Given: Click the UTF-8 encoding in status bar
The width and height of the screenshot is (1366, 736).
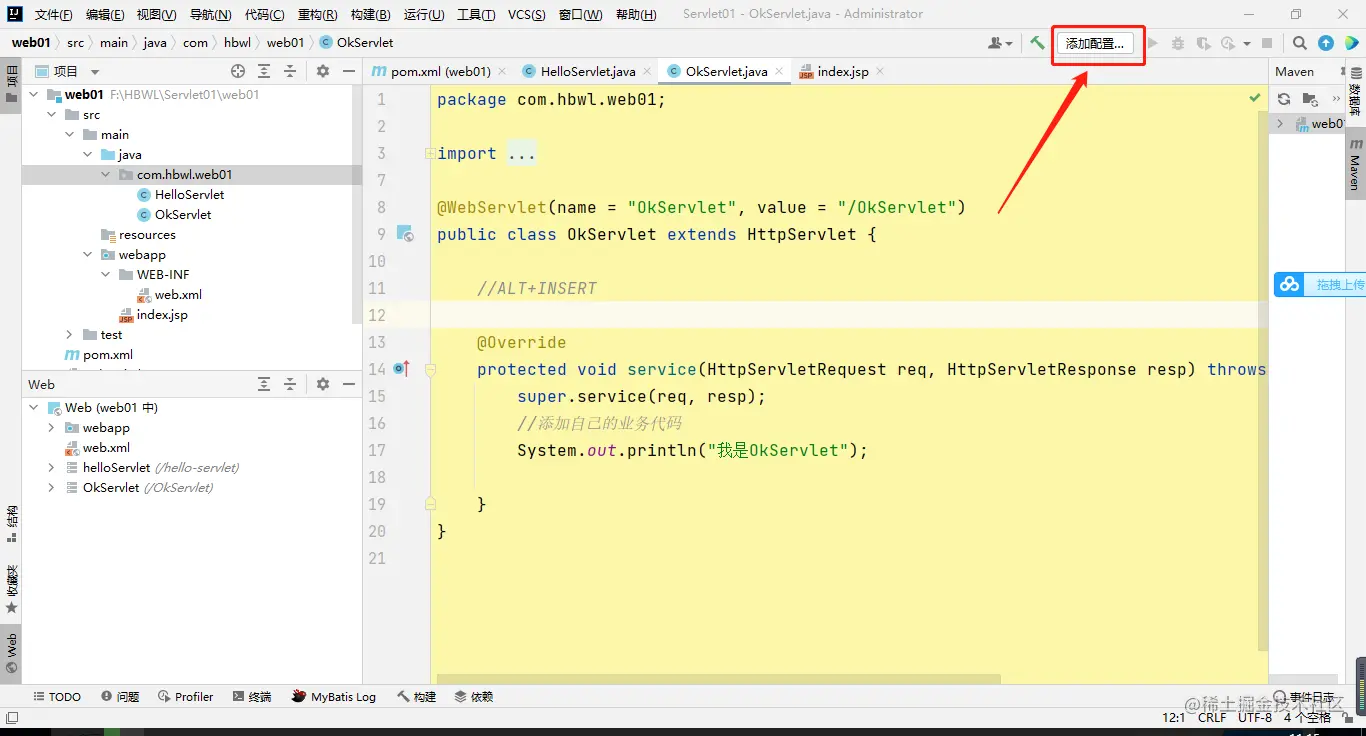Looking at the screenshot, I should click(x=1255, y=717).
